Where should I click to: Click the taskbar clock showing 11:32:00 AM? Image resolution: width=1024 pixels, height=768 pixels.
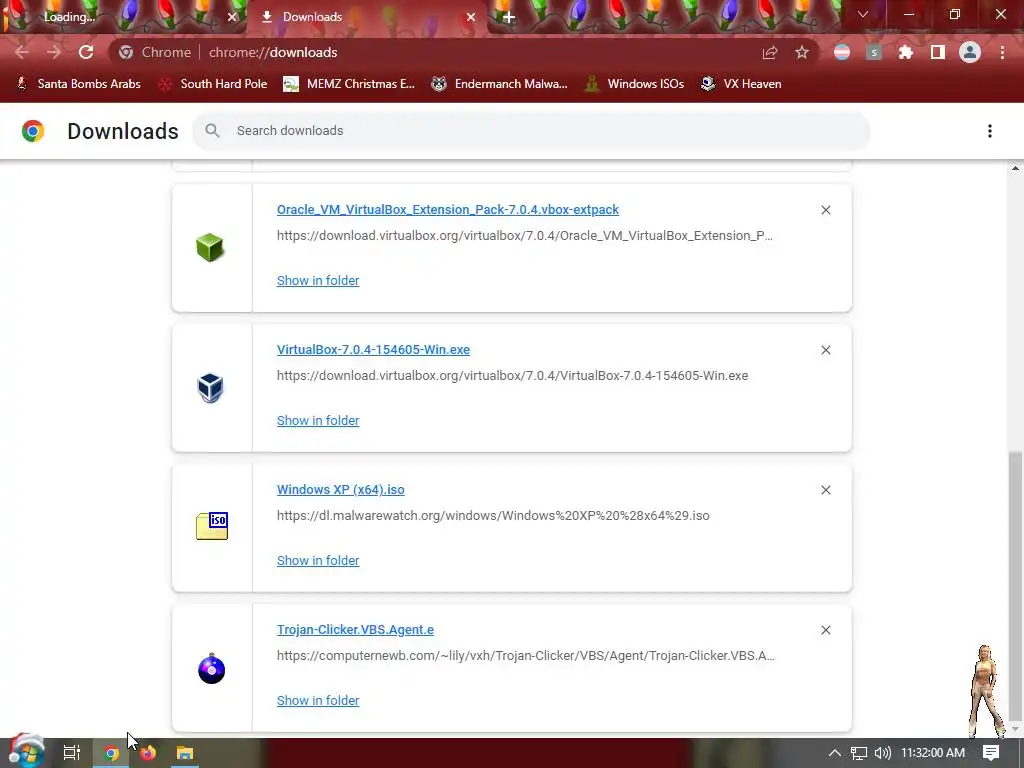(x=933, y=753)
